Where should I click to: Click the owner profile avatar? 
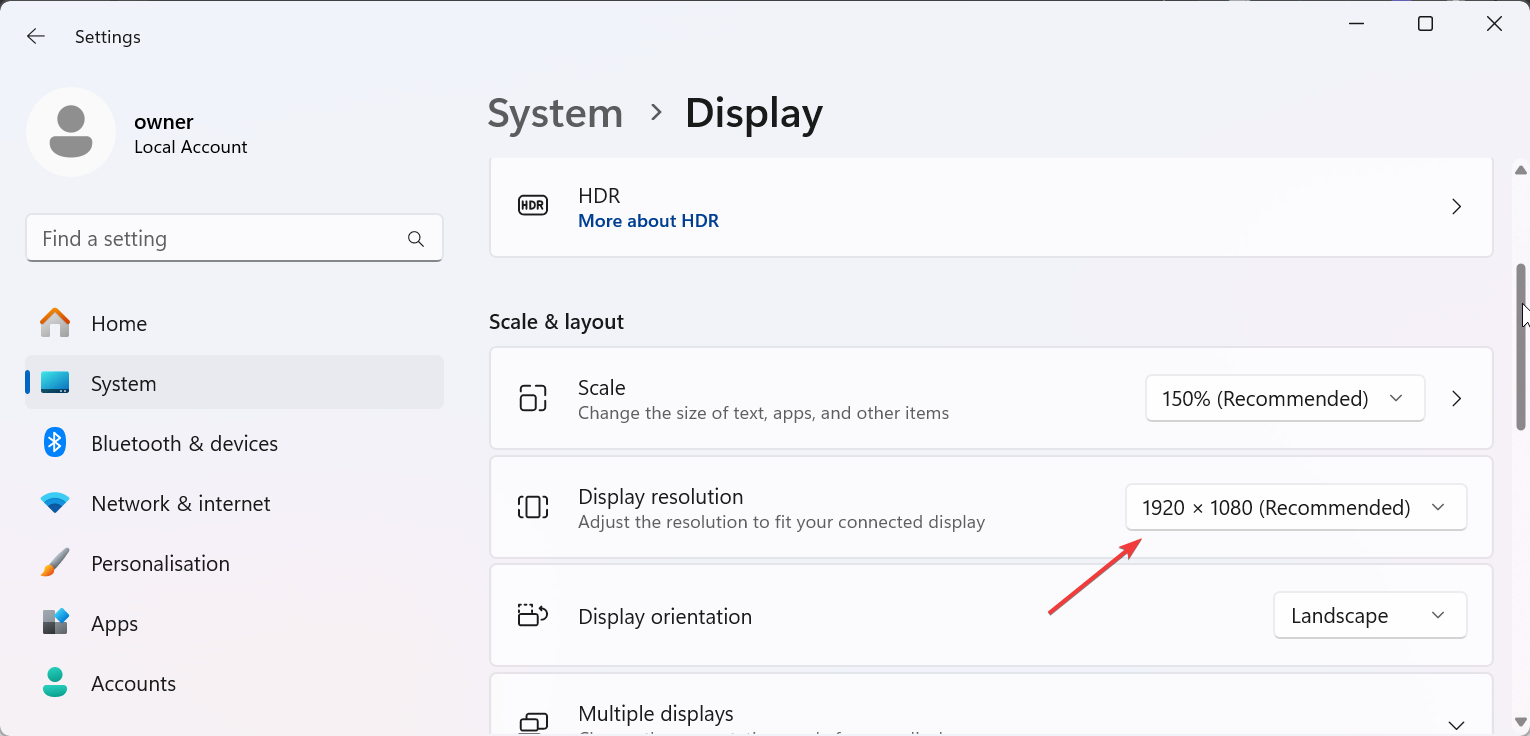[71, 132]
